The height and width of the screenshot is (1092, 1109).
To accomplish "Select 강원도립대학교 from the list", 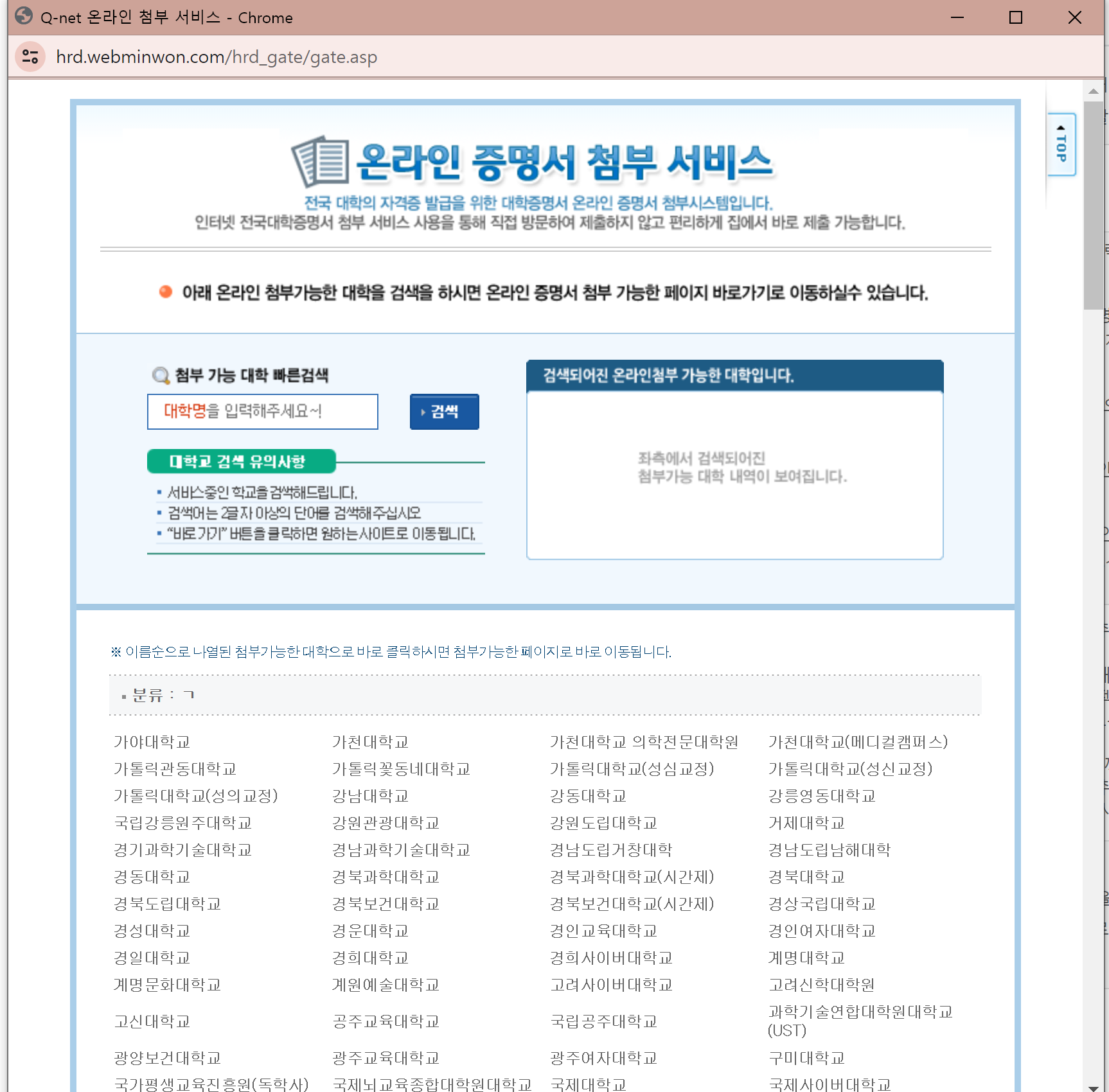I will click(x=604, y=823).
